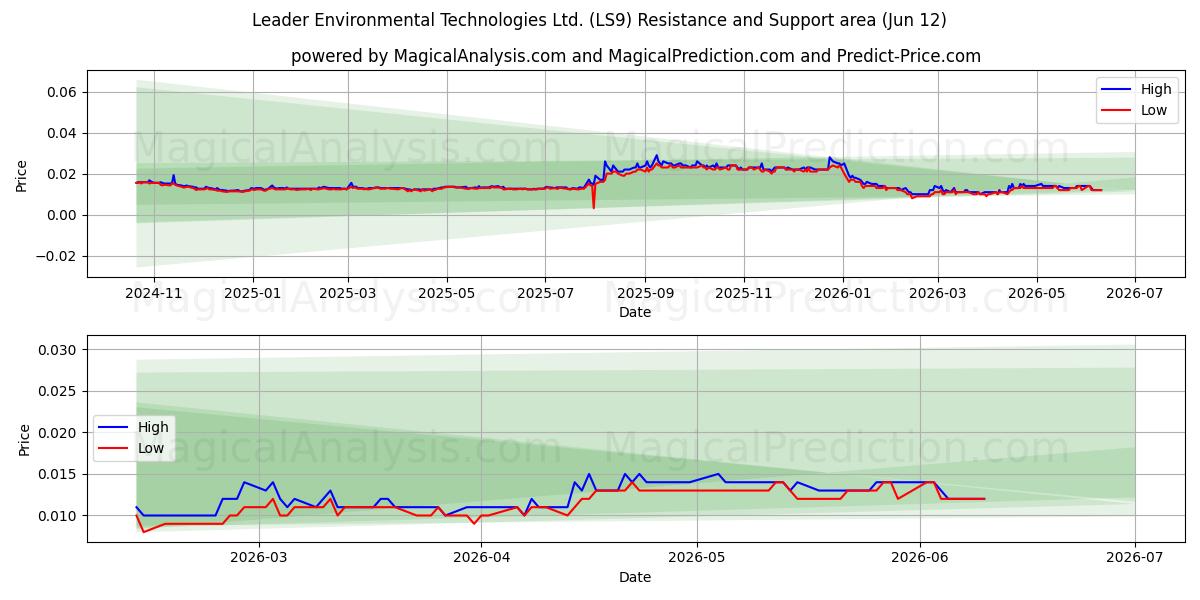Image resolution: width=1200 pixels, height=600 pixels.
Task: Click the 'Price' y-axis title of top chart
Action: (22, 174)
